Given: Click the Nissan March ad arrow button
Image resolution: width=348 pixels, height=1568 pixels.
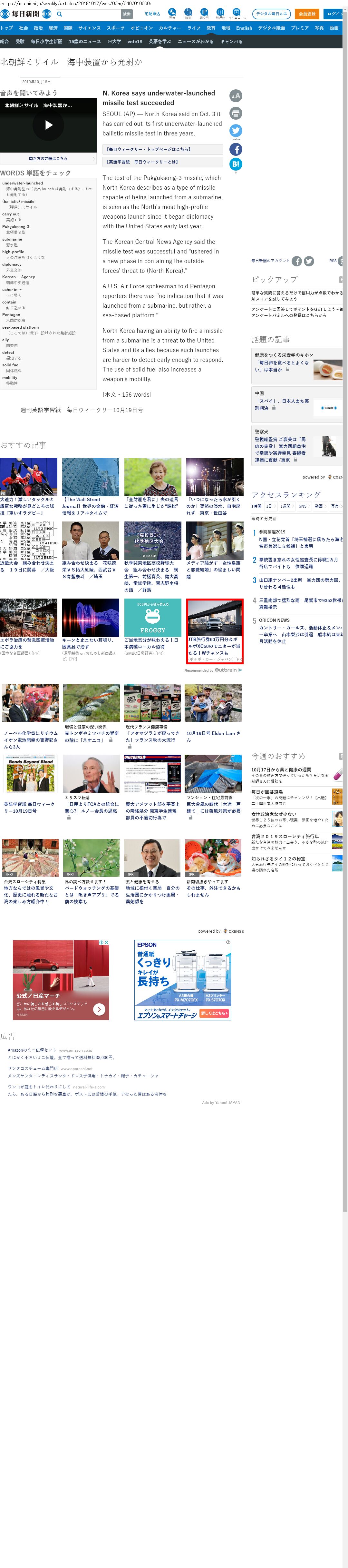Looking at the screenshot, I should [x=99, y=1009].
